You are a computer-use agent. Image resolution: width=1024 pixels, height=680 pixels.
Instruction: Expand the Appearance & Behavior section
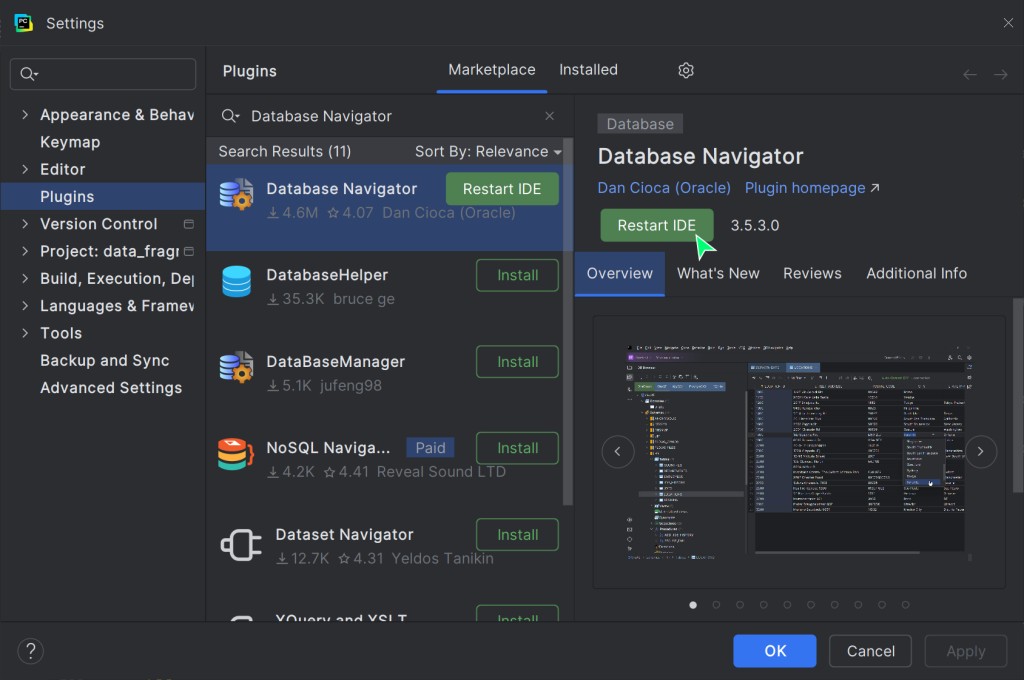click(25, 115)
